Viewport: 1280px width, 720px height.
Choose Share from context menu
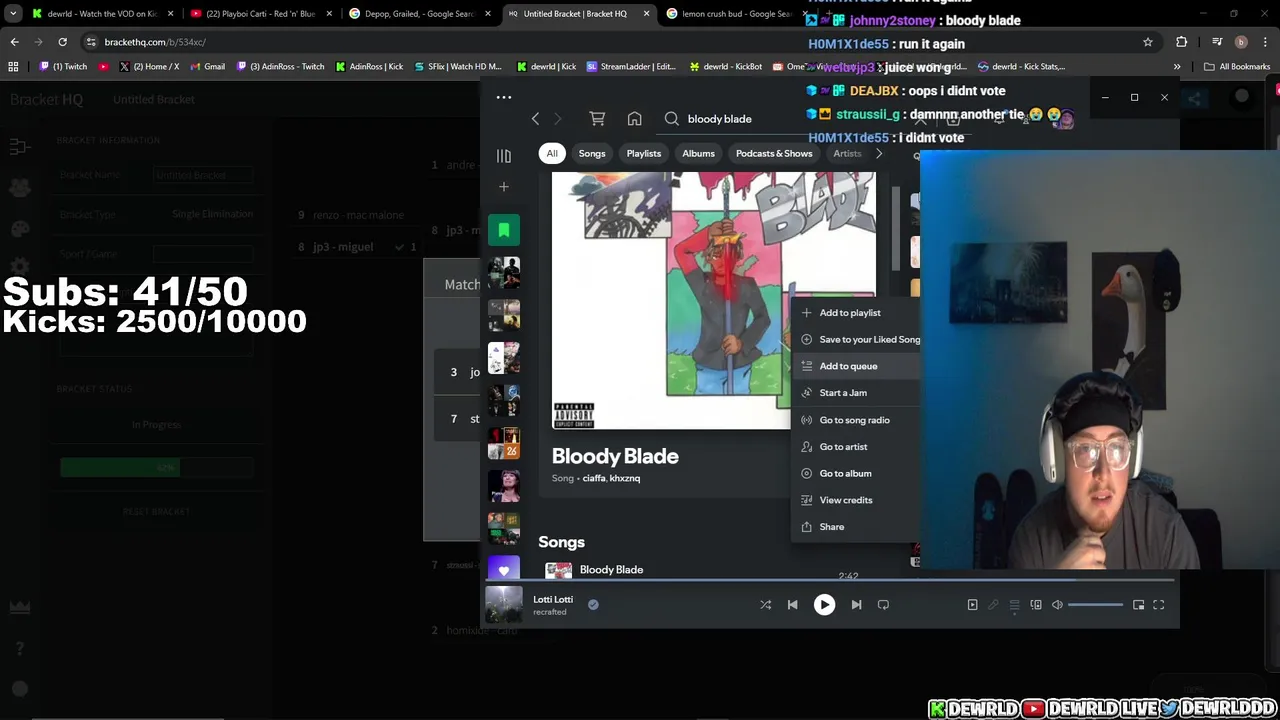(855, 527)
